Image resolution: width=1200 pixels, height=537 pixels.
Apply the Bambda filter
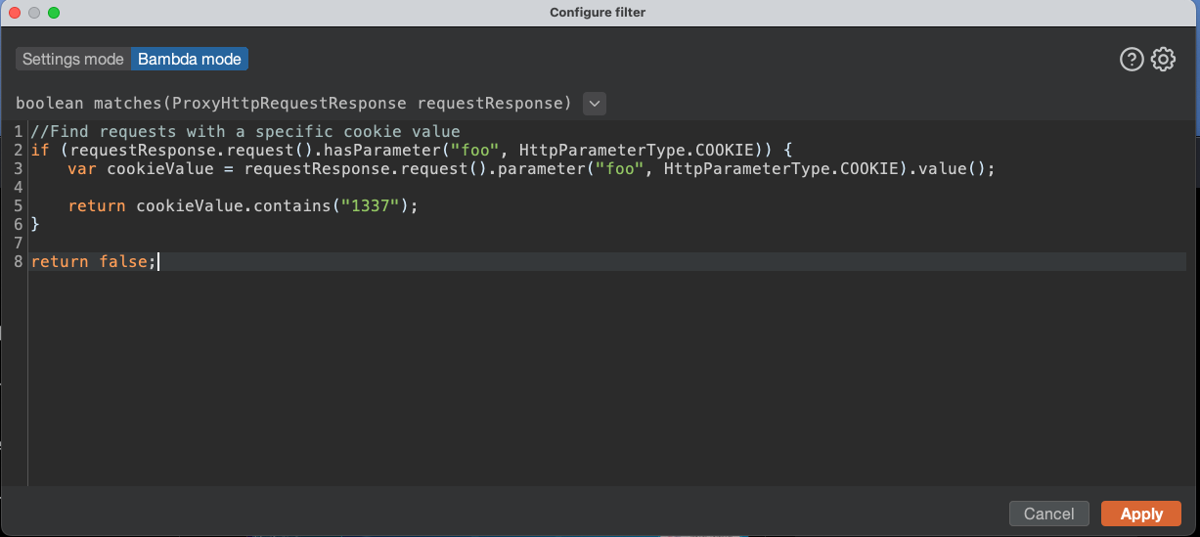(1141, 514)
